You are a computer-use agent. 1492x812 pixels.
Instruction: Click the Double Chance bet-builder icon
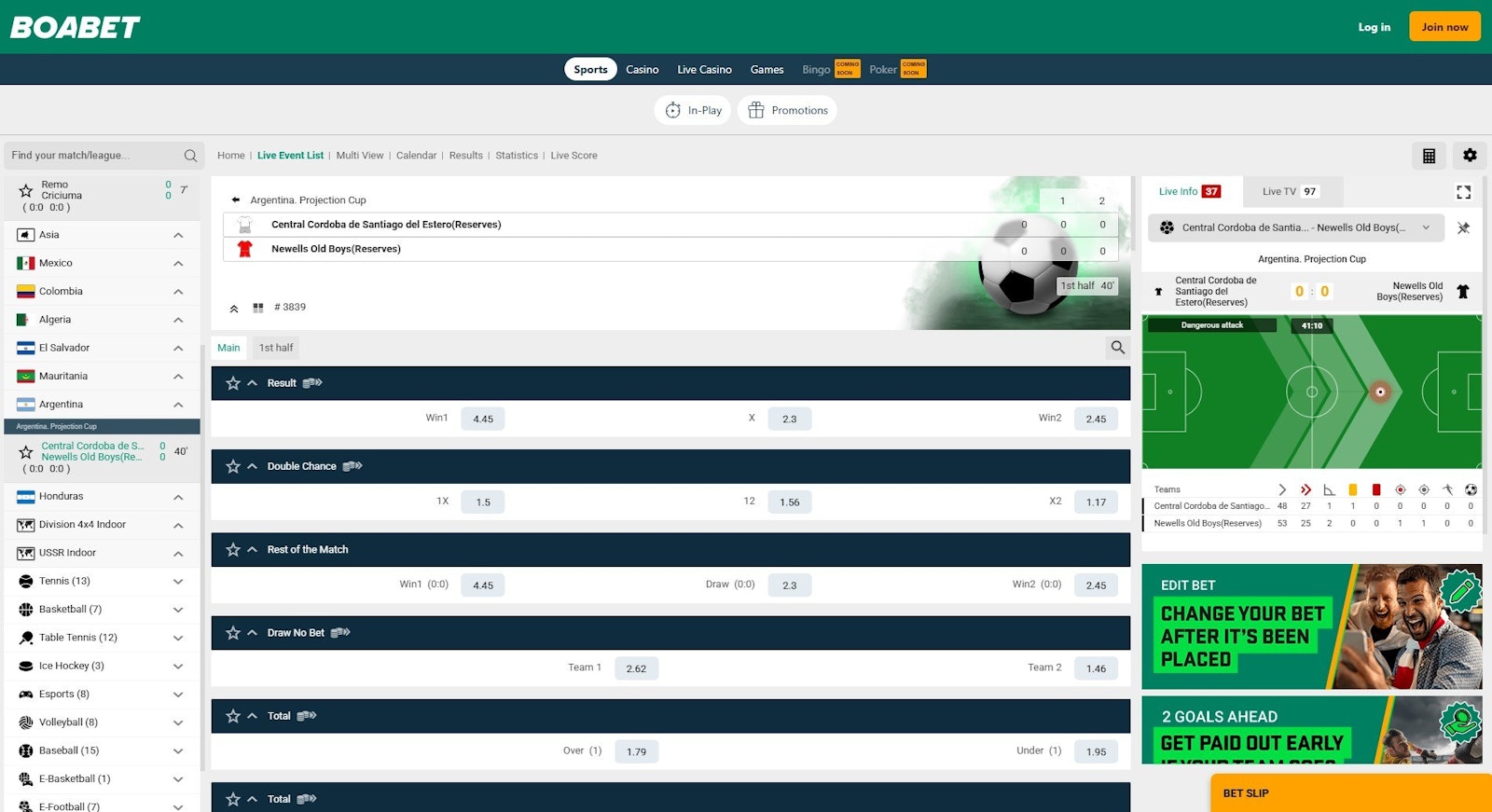[352, 466]
